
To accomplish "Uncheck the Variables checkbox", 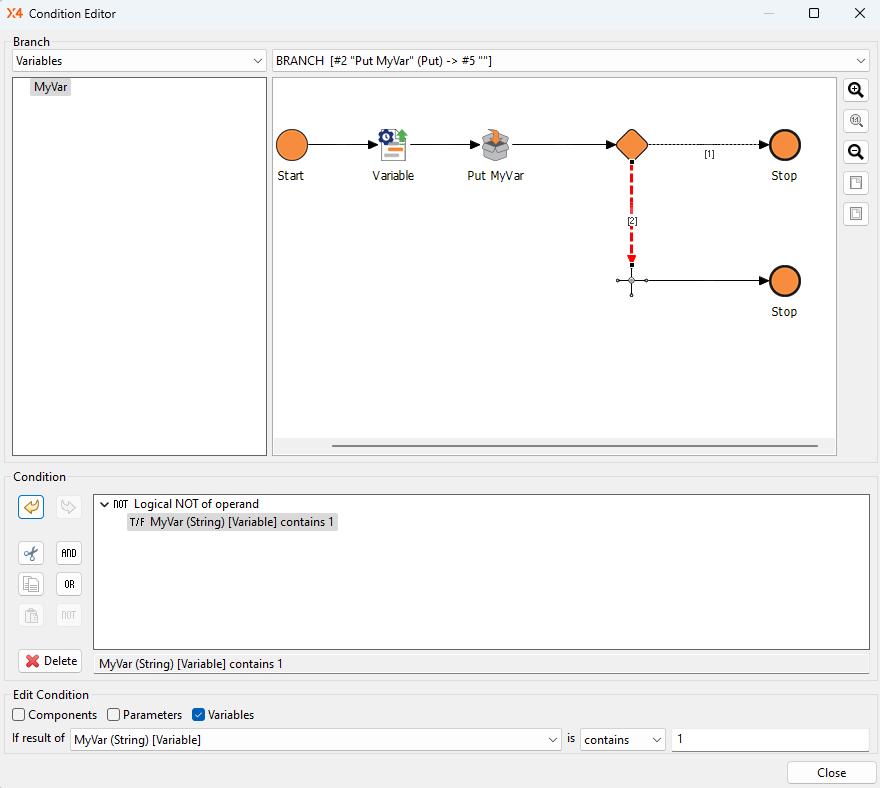I will [x=198, y=715].
